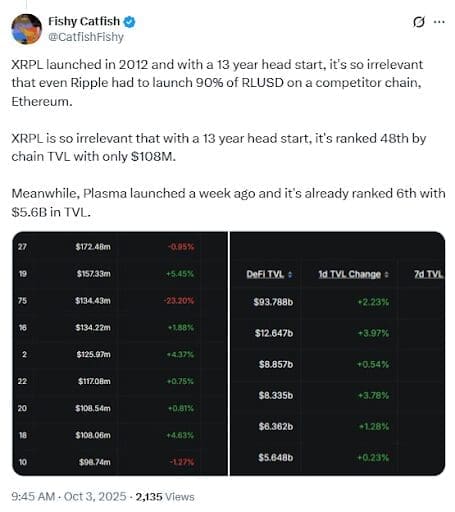Click the $108.06m row in left table
455x512 pixels.
point(120,435)
